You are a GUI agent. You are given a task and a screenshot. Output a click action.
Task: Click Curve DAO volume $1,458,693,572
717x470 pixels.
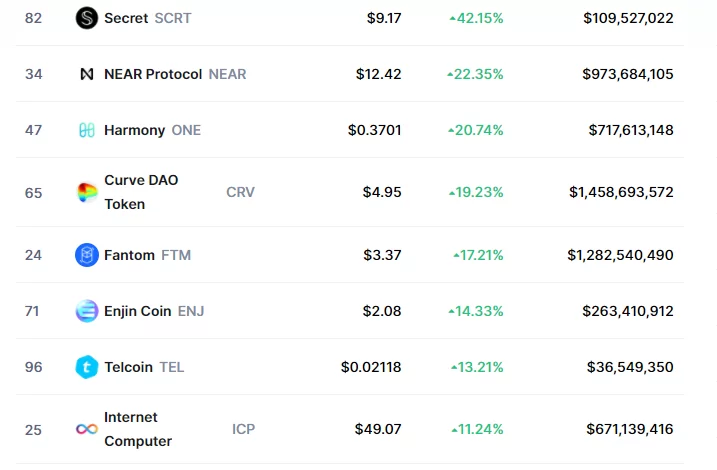tap(621, 192)
